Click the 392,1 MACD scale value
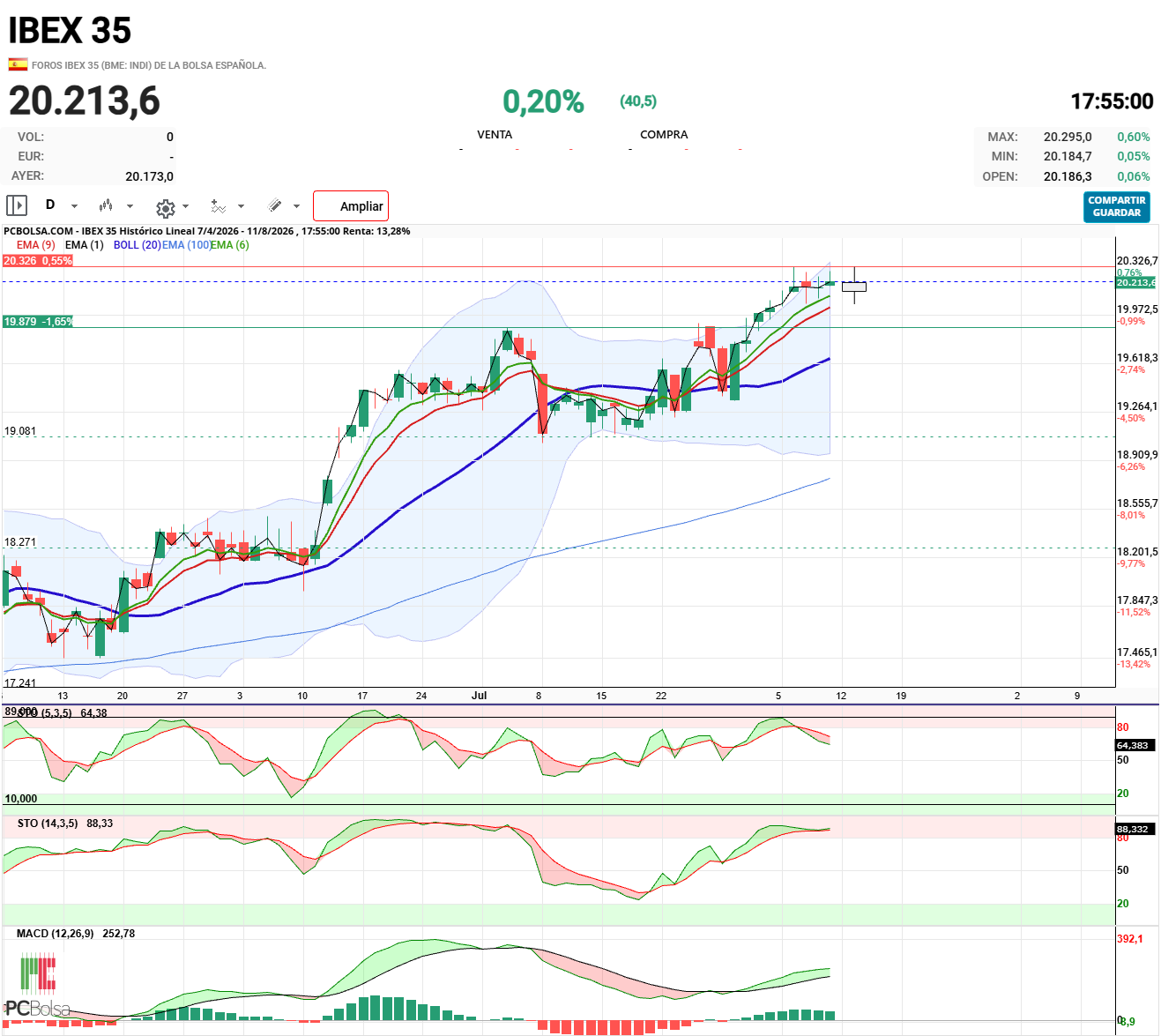1161x1036 pixels. point(1130,939)
